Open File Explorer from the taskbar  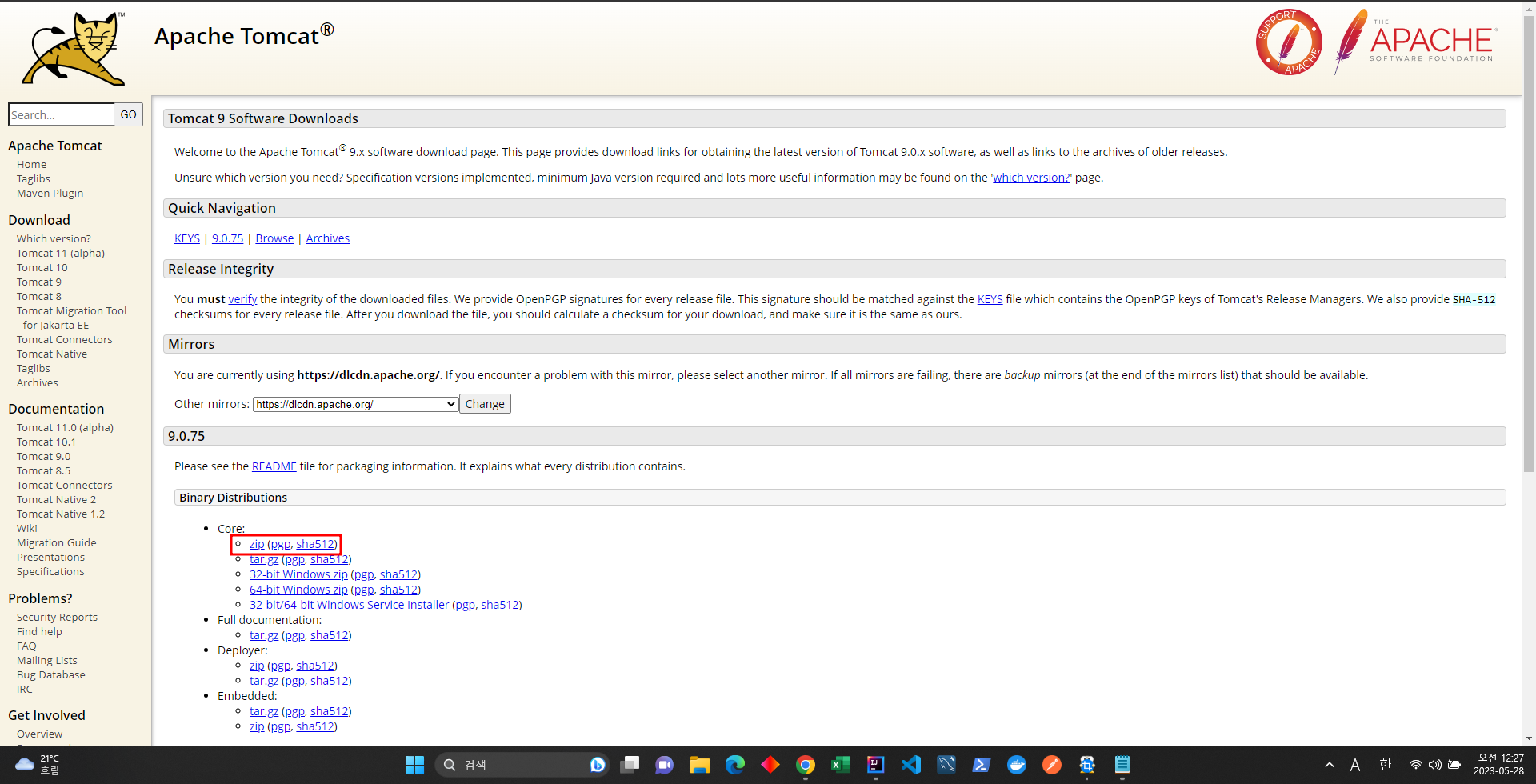(x=700, y=765)
